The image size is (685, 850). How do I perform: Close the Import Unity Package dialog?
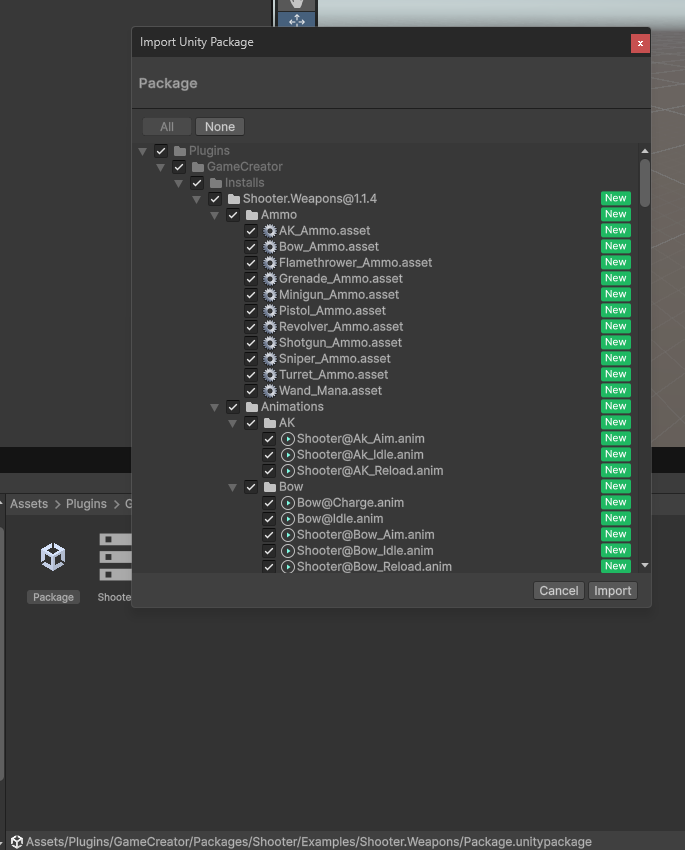[640, 43]
